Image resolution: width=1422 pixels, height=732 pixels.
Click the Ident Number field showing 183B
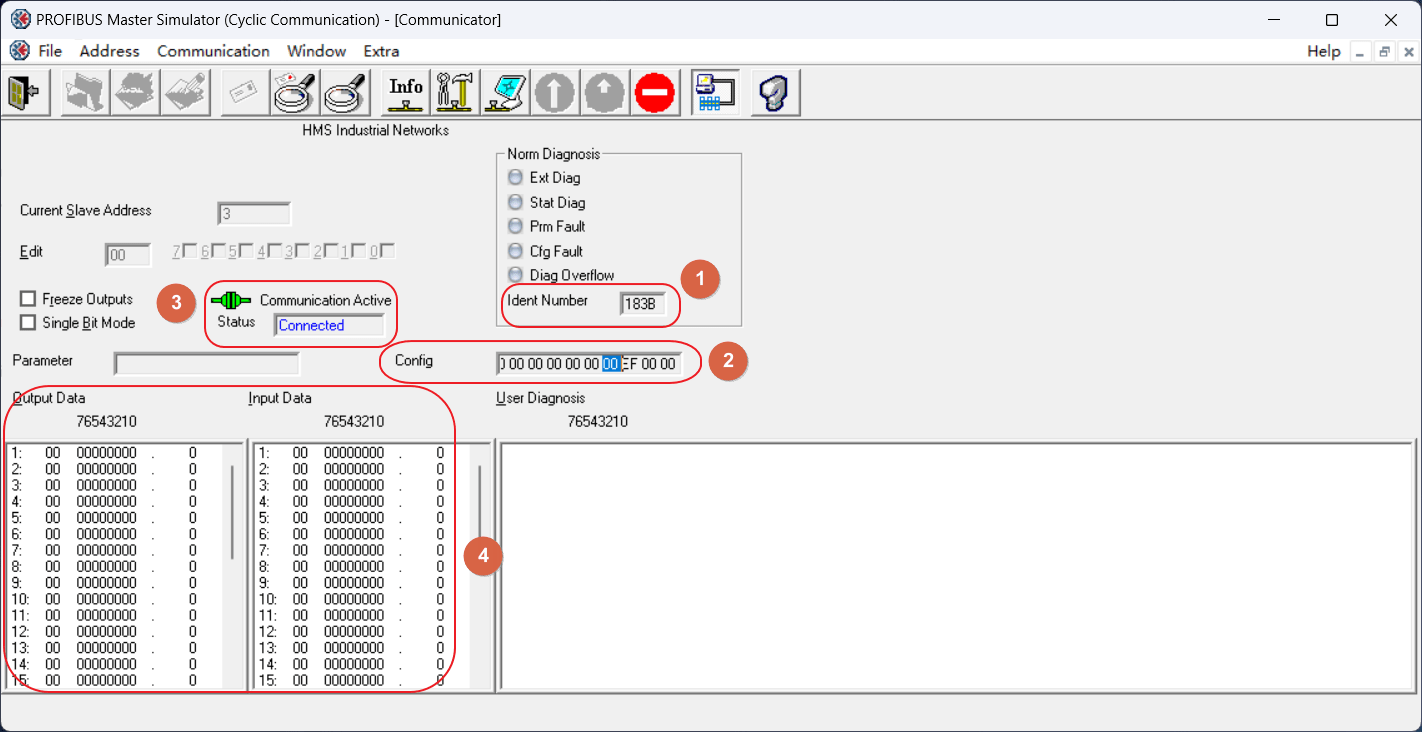642,304
